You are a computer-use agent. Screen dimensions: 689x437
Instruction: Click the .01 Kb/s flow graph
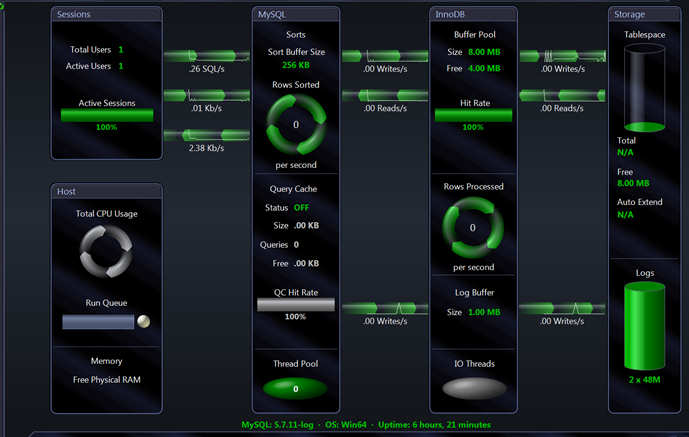pos(207,95)
